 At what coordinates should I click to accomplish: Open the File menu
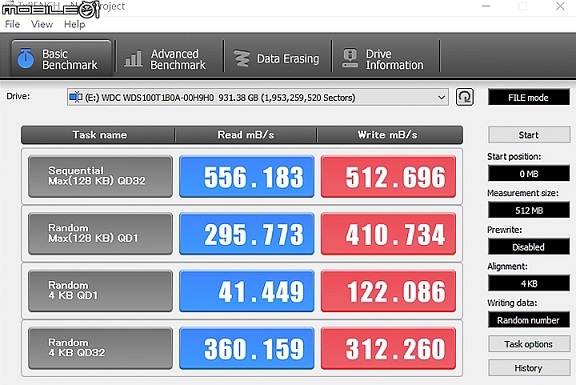coord(12,24)
